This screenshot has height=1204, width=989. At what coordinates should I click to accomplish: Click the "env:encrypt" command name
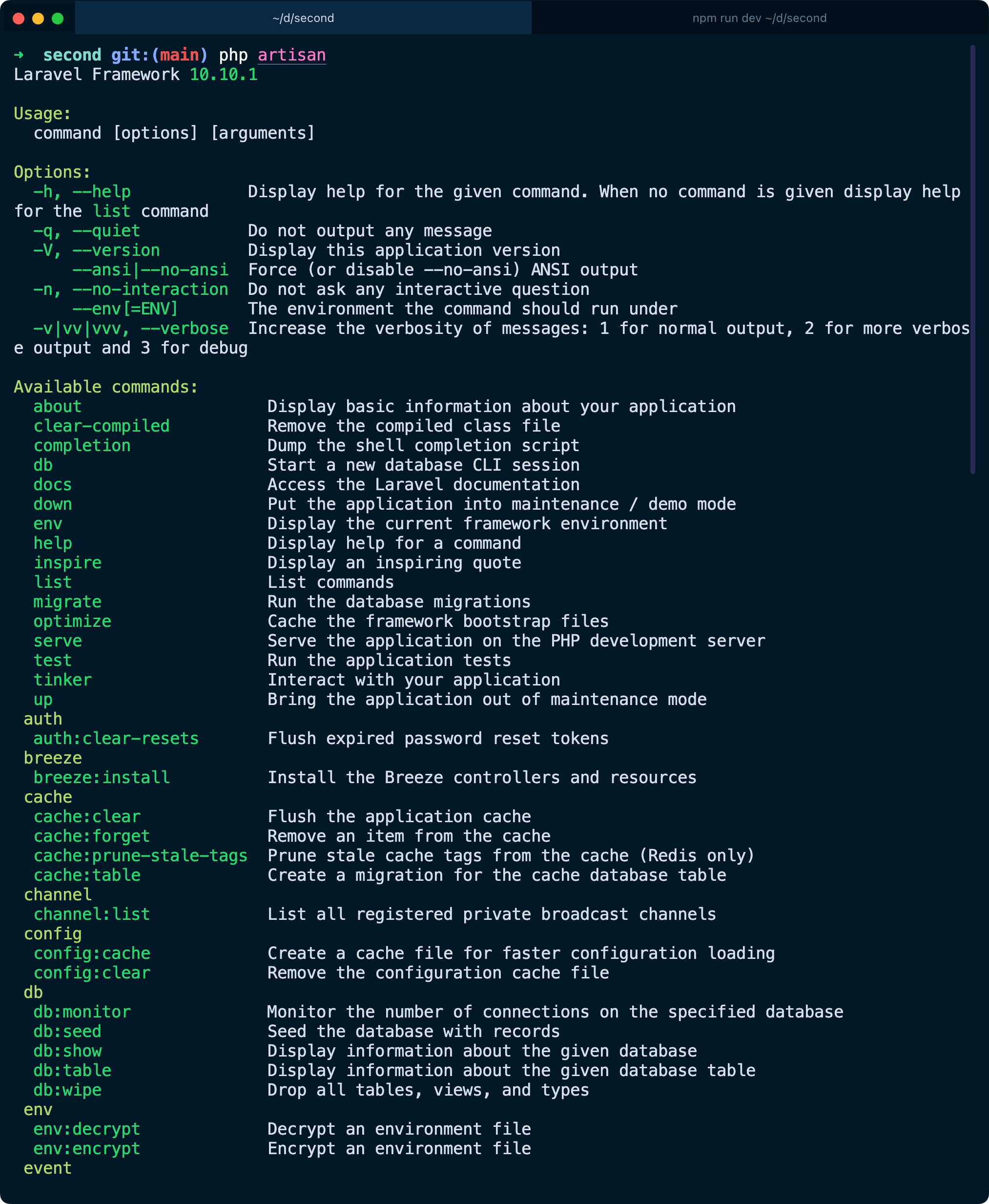click(x=86, y=1149)
